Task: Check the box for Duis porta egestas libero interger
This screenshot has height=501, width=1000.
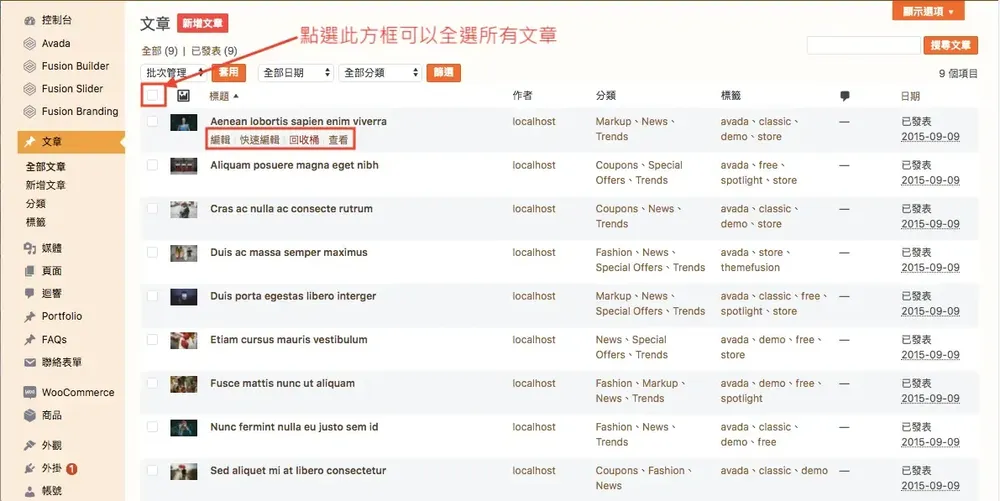Action: tap(152, 296)
